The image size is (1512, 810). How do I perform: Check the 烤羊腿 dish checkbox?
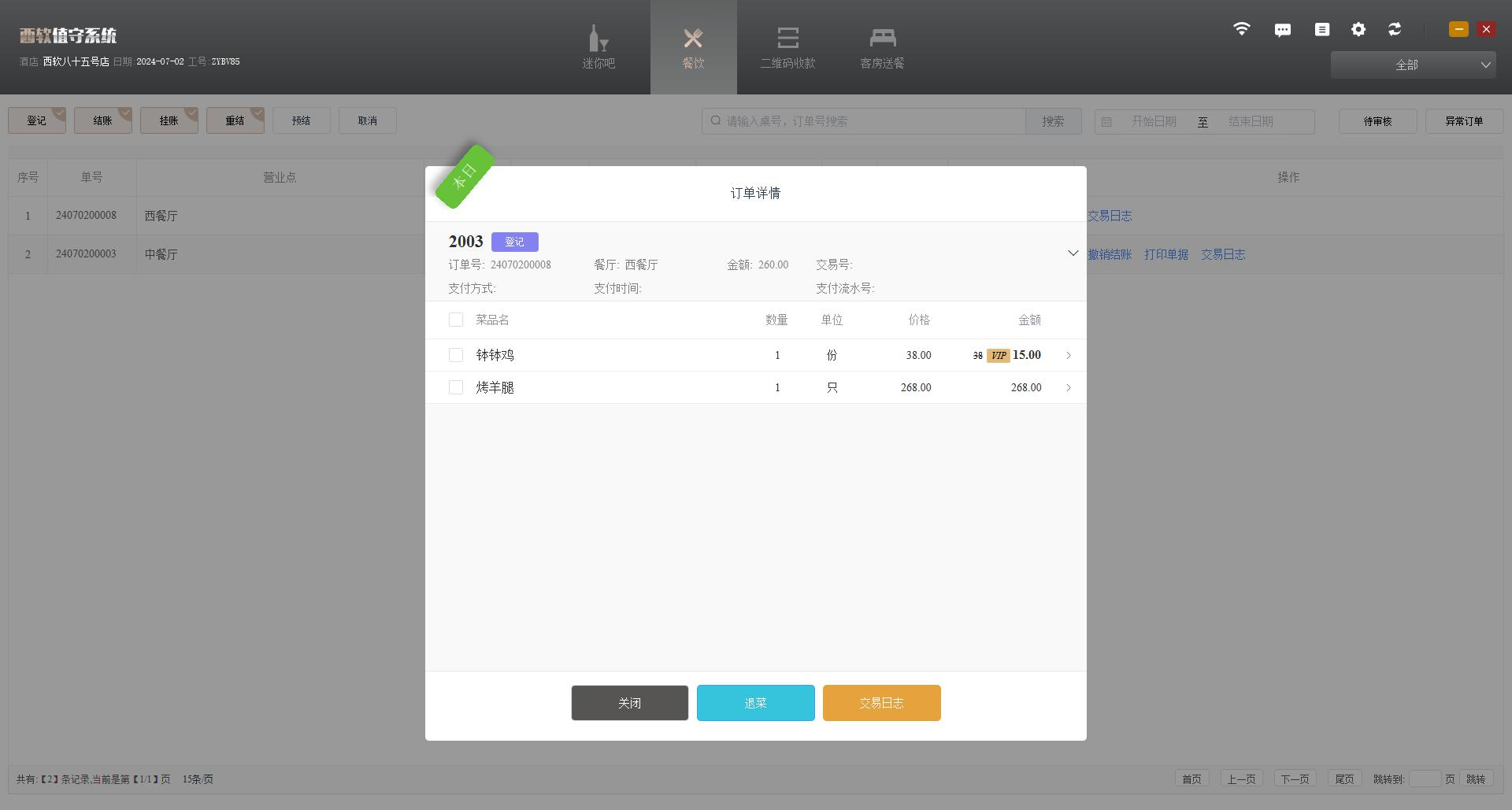coord(456,387)
